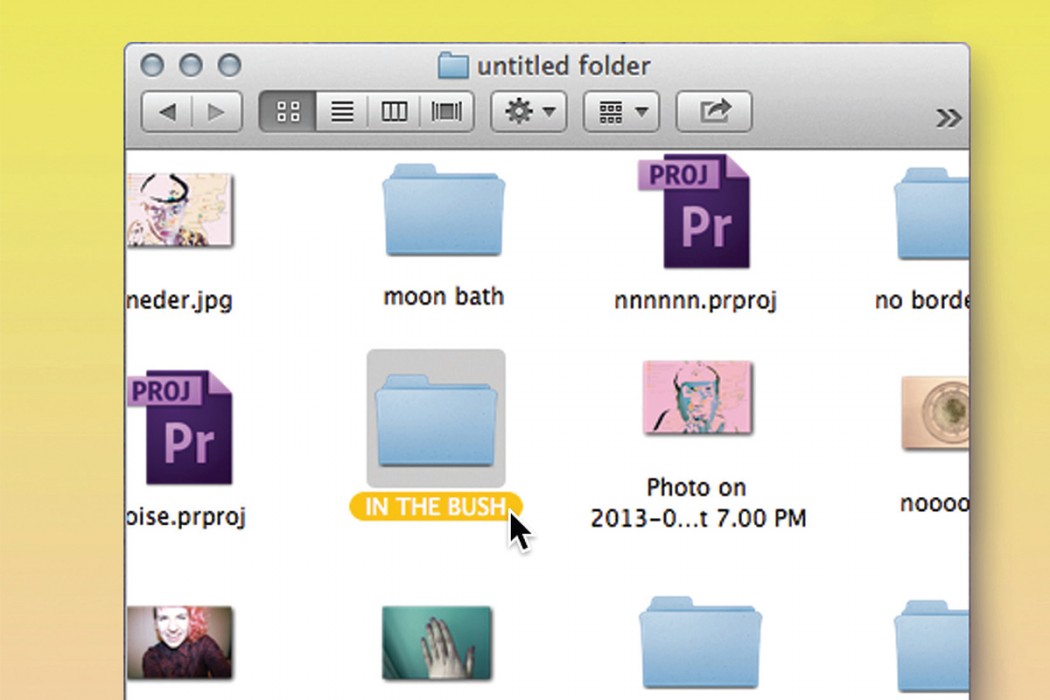
Task: Select the image file ending in neder.jpg
Action: point(179,211)
